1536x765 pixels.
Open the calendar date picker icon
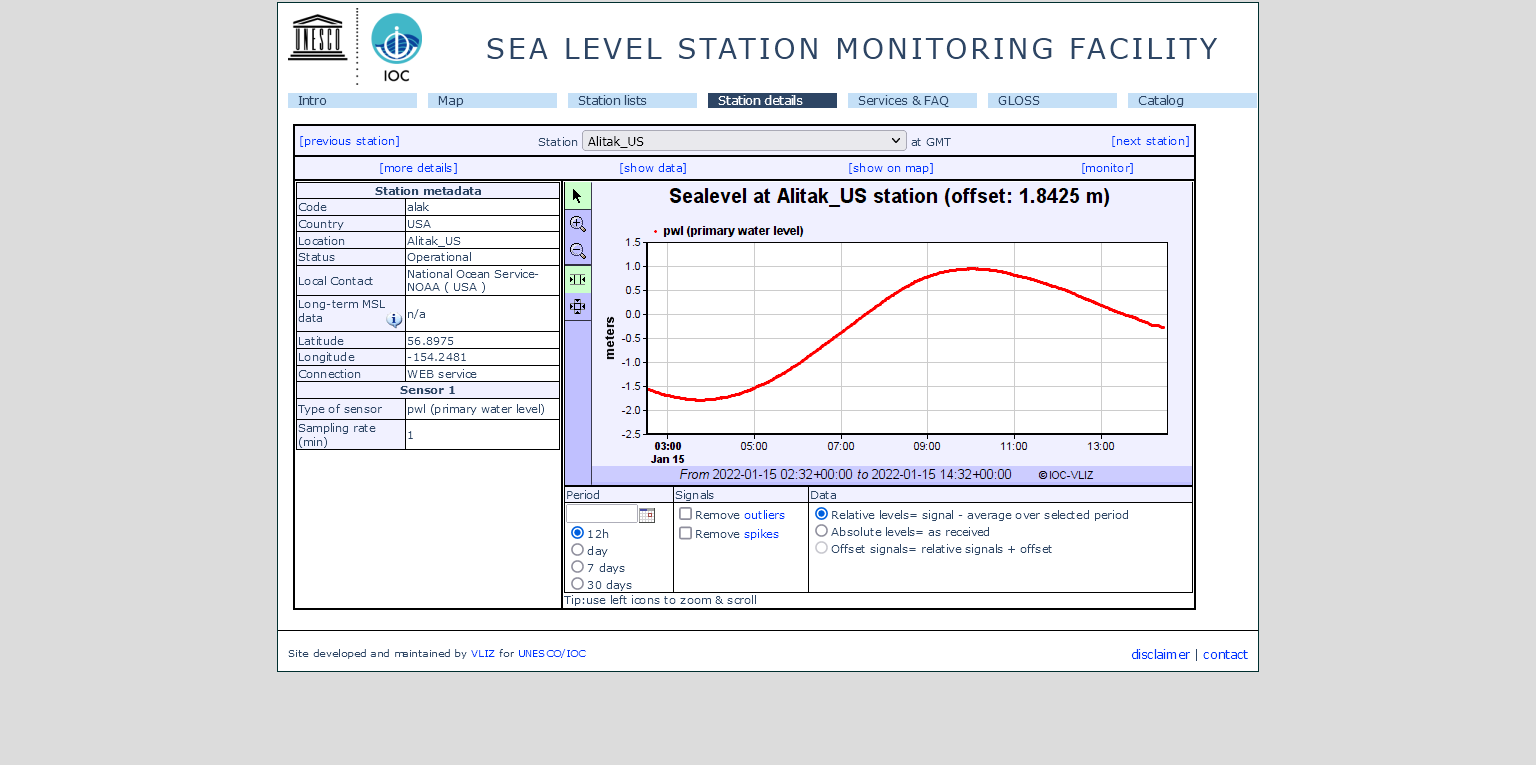[647, 515]
